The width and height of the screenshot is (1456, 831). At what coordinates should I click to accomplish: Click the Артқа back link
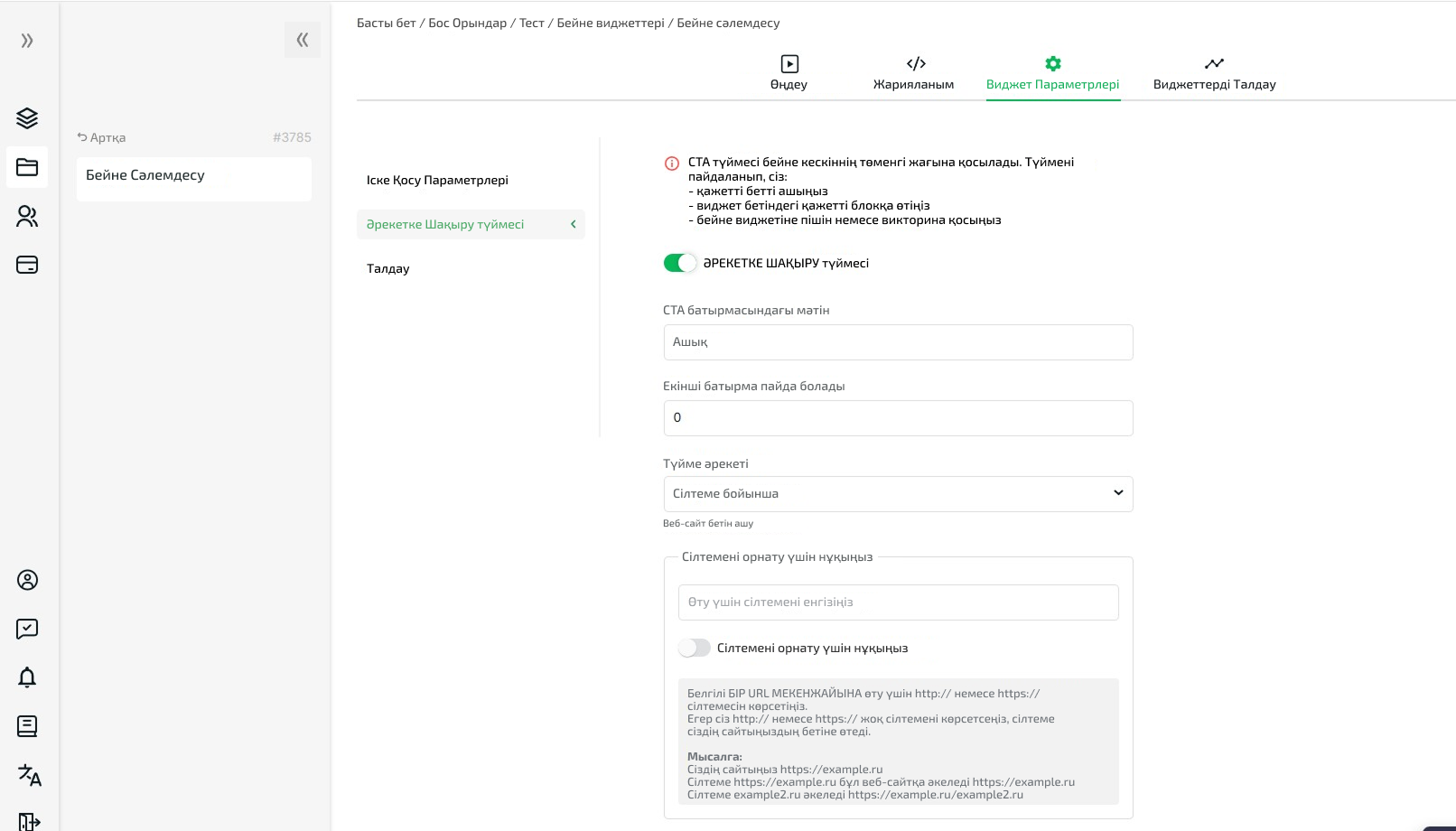click(101, 137)
